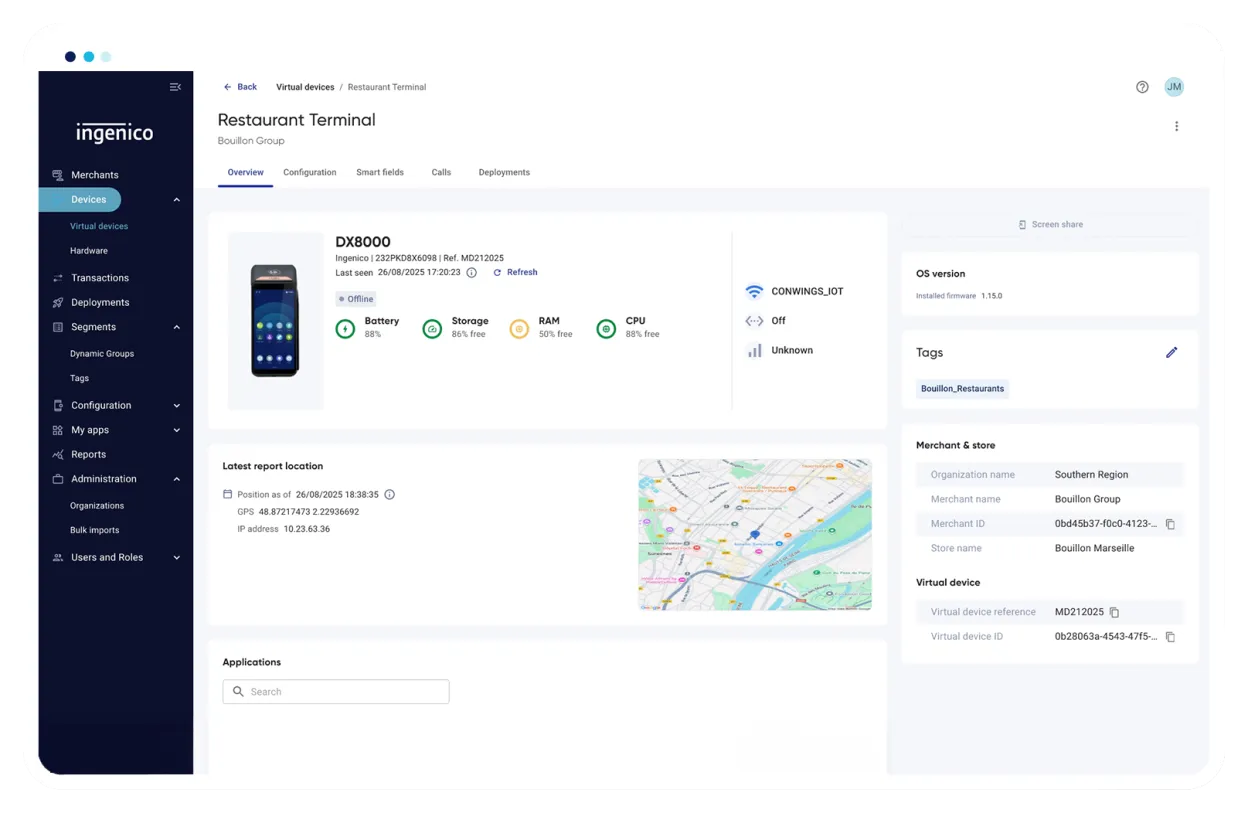This screenshot has width=1248, height=813.
Task: Copy the Virtual device ID
Action: click(x=1170, y=637)
